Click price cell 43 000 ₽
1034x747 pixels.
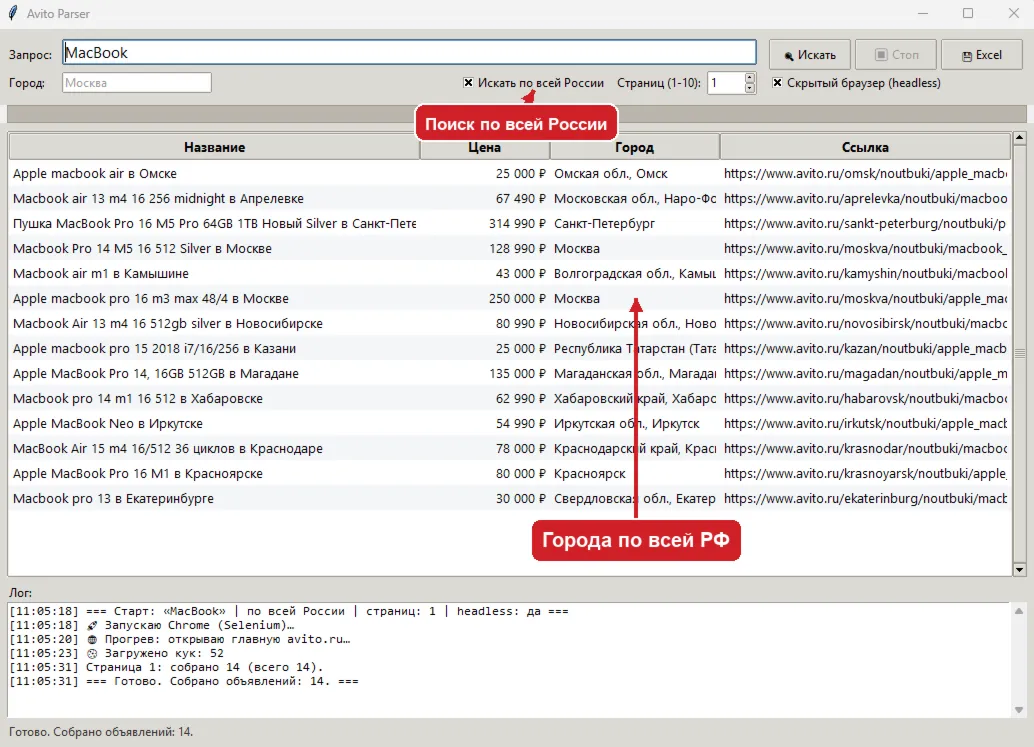tap(520, 274)
